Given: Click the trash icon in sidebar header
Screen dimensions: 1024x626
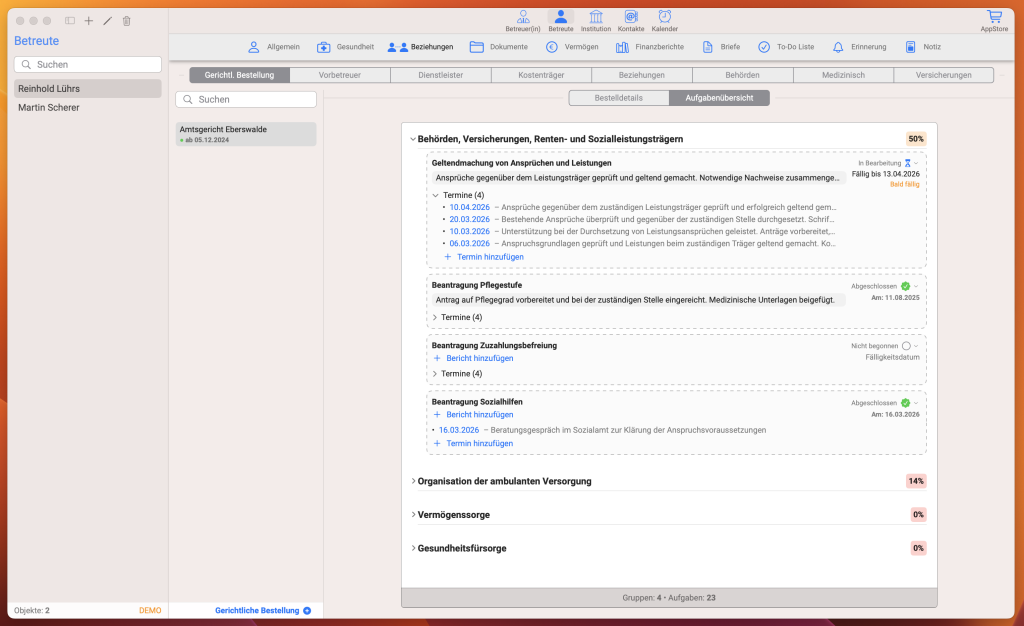Looking at the screenshot, I should [126, 21].
